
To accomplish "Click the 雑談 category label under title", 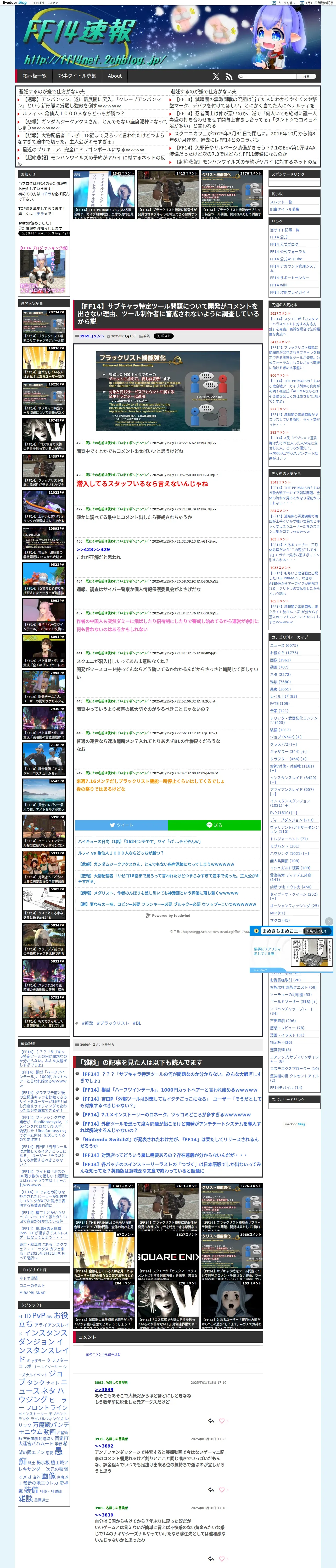I will [x=146, y=336].
